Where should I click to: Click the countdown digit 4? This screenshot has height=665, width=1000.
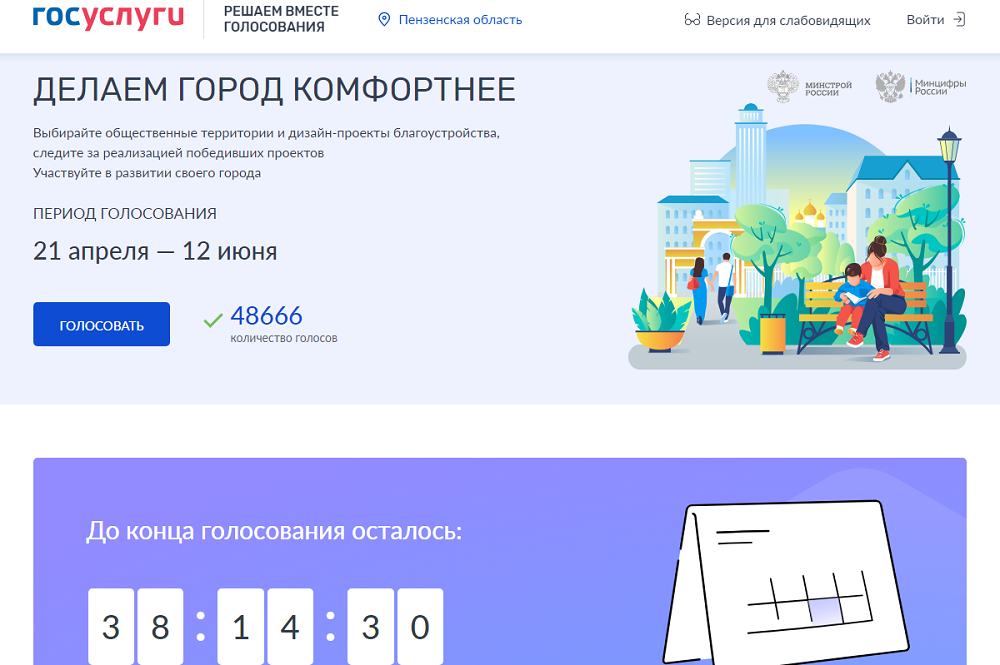pyautogui.click(x=290, y=627)
